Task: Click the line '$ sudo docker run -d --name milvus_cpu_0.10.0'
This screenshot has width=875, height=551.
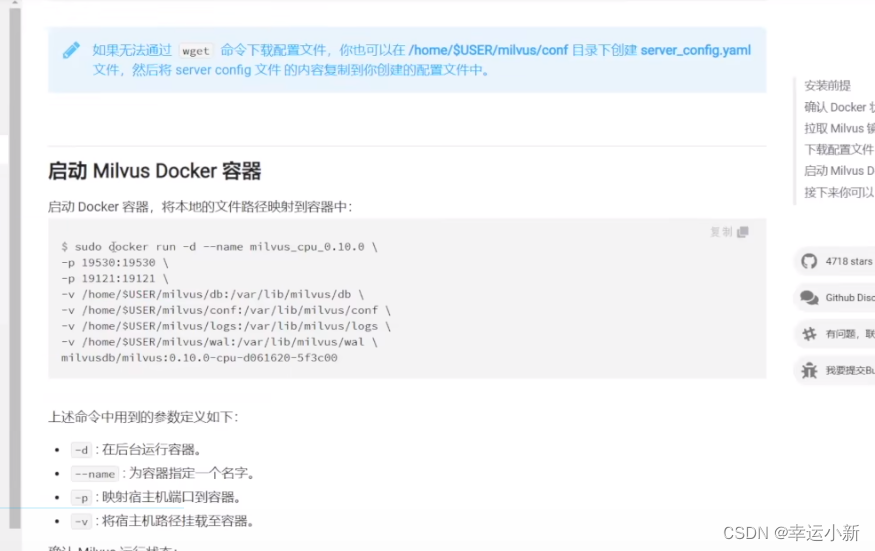Action: click(x=219, y=247)
